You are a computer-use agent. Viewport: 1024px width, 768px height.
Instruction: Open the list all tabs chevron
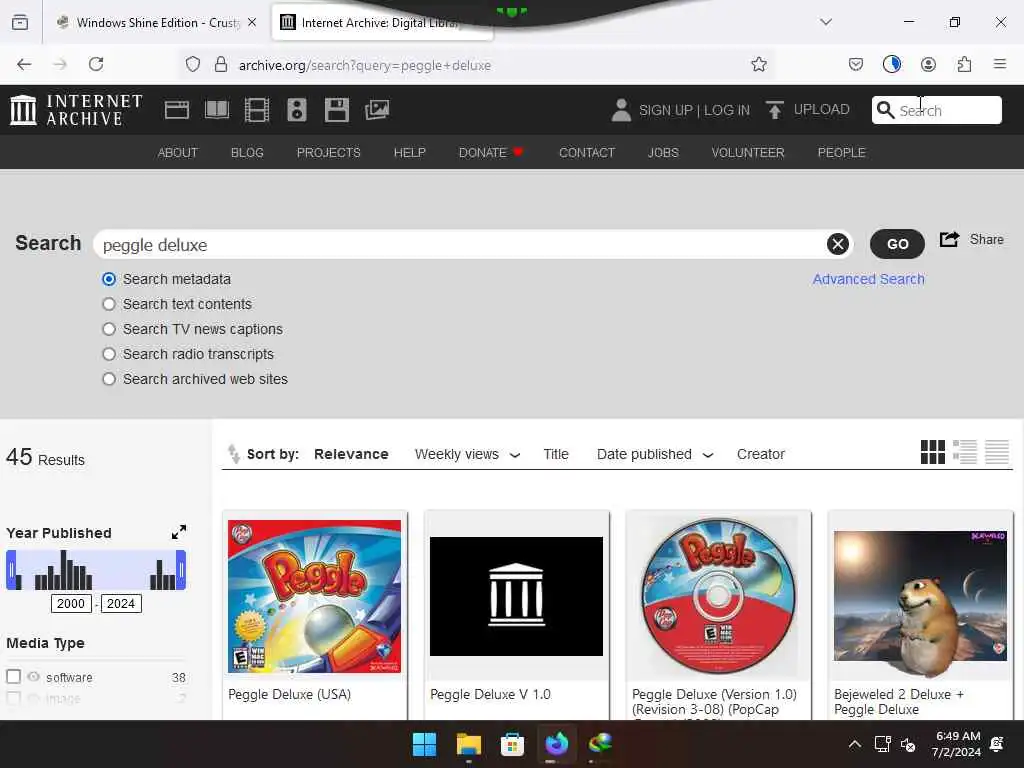tap(826, 22)
